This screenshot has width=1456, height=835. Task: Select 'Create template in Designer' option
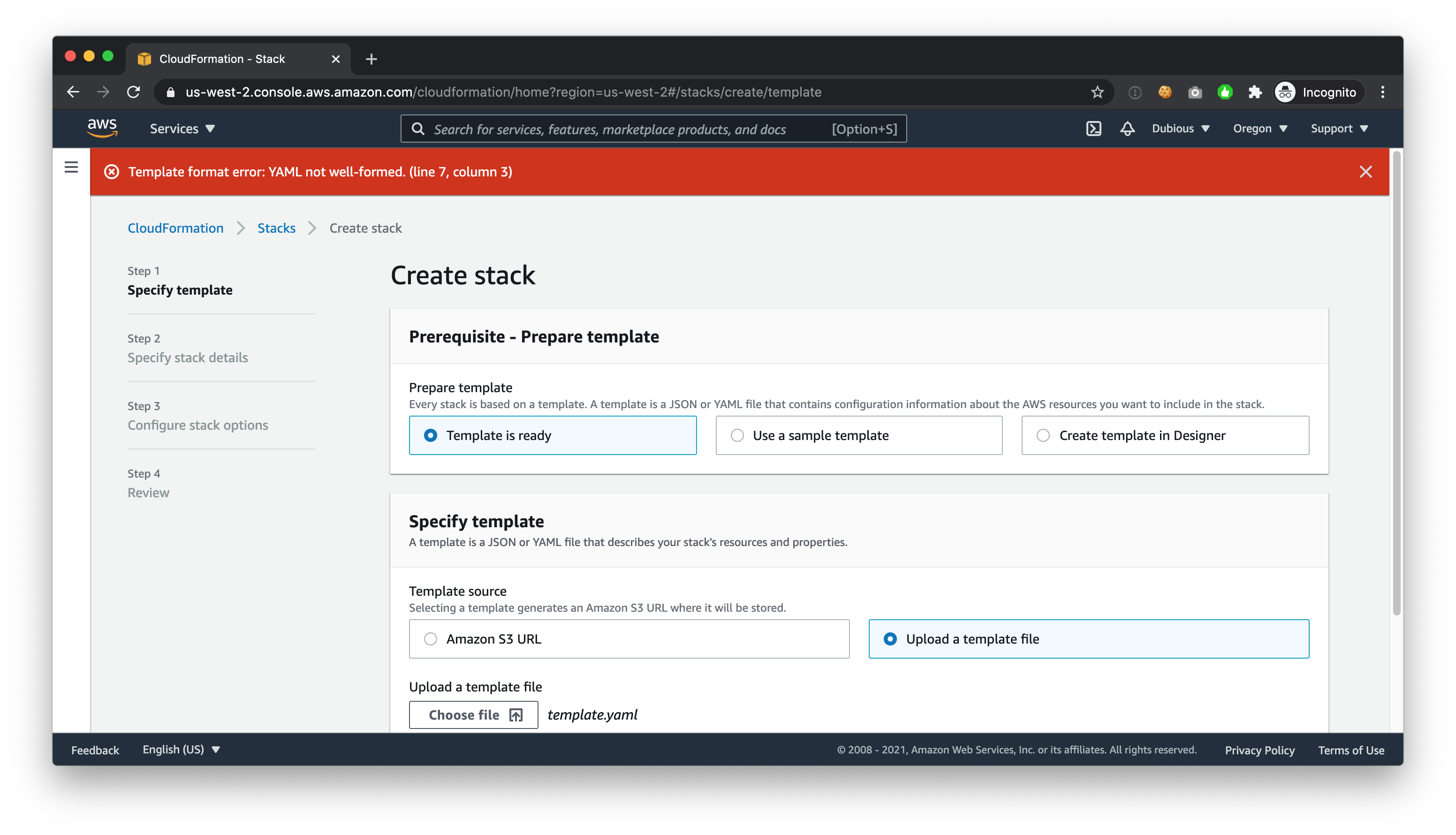[1165, 435]
